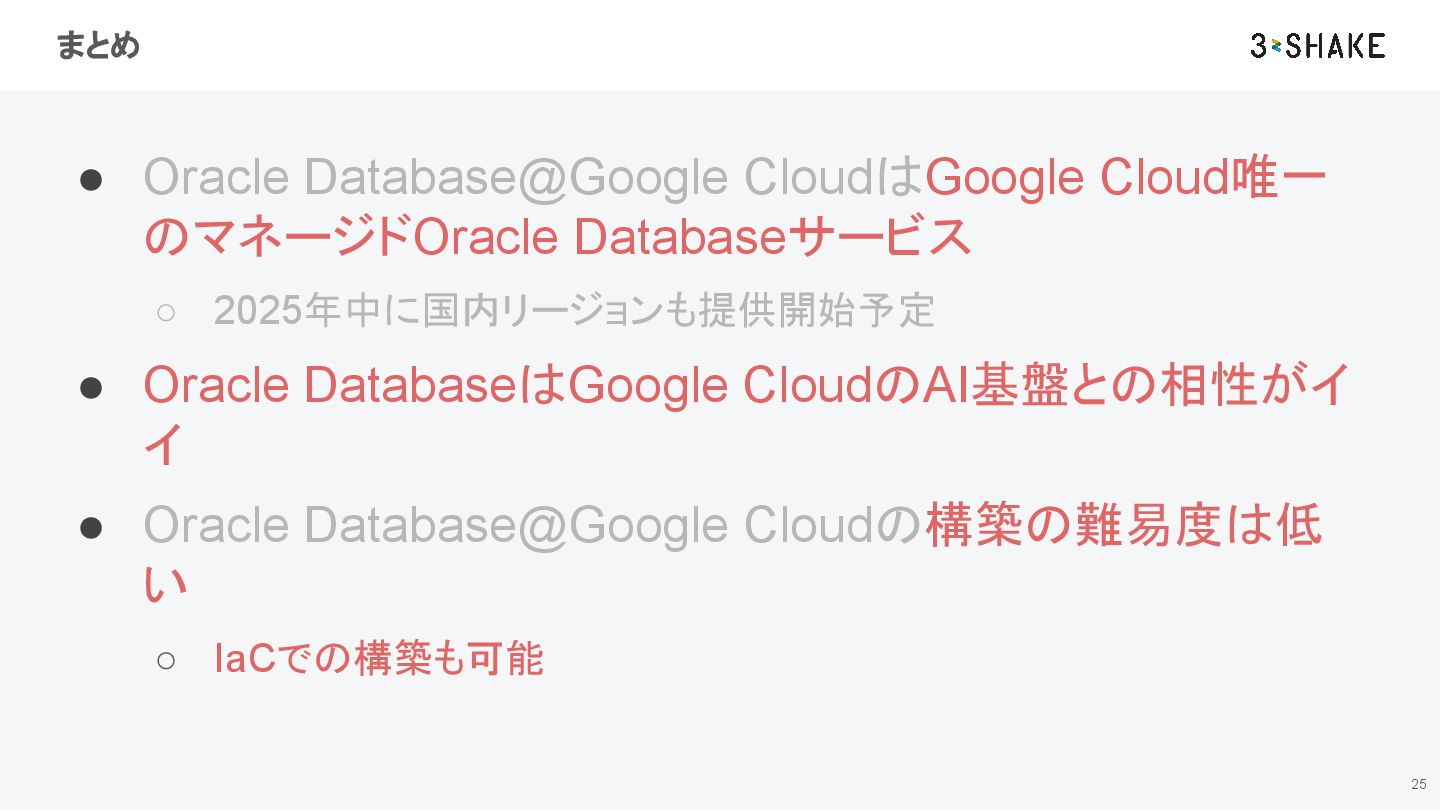The height and width of the screenshot is (810, 1440).
Task: Click the red line "のマネージドOracle Databaseサービス"
Action: (x=558, y=238)
